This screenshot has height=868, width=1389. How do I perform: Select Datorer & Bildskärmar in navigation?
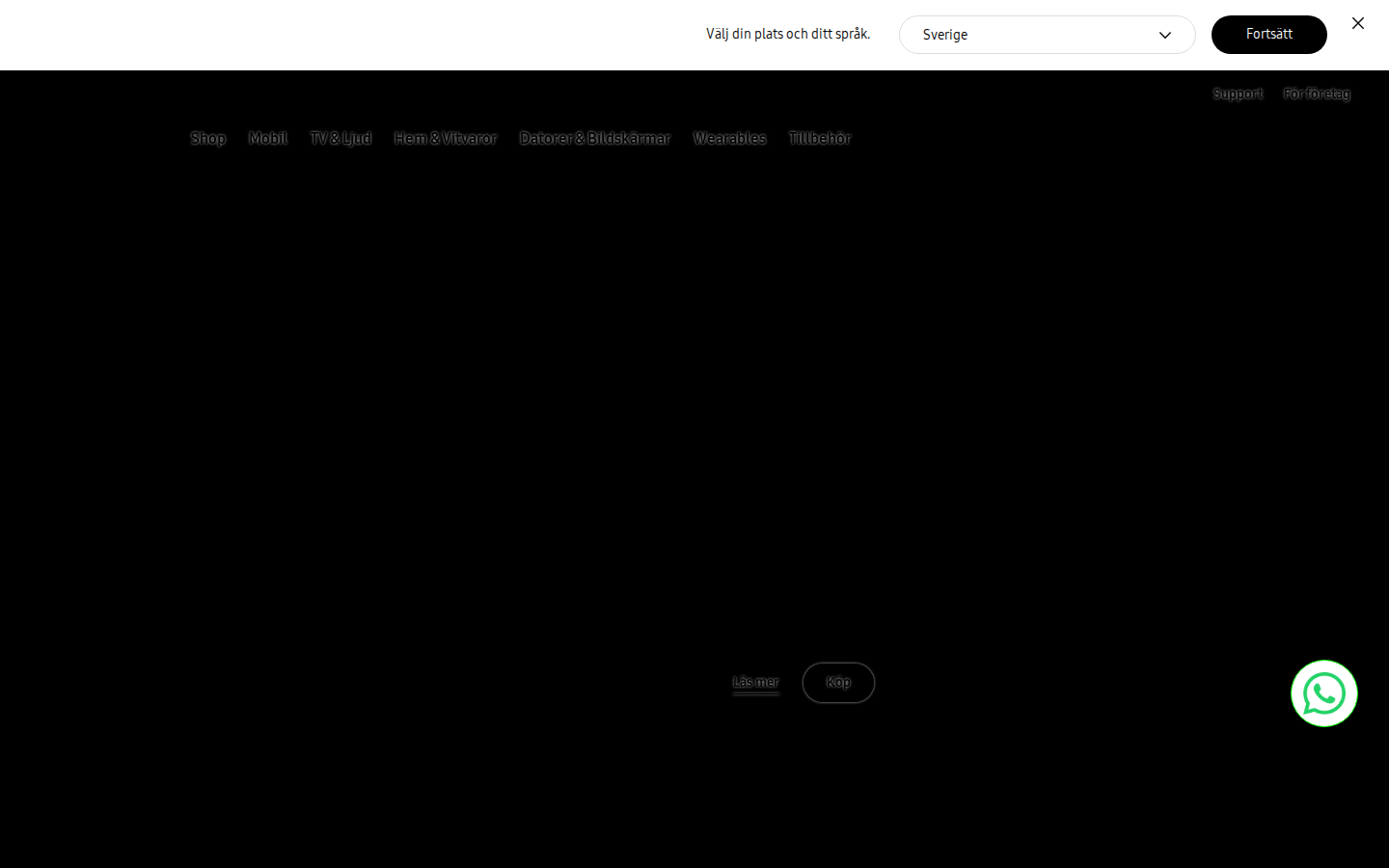(595, 138)
